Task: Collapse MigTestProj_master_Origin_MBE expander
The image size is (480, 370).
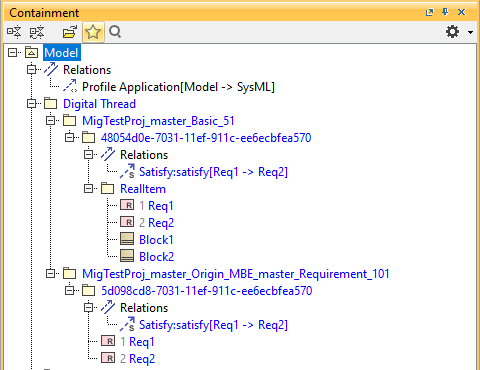Action: click(51, 274)
